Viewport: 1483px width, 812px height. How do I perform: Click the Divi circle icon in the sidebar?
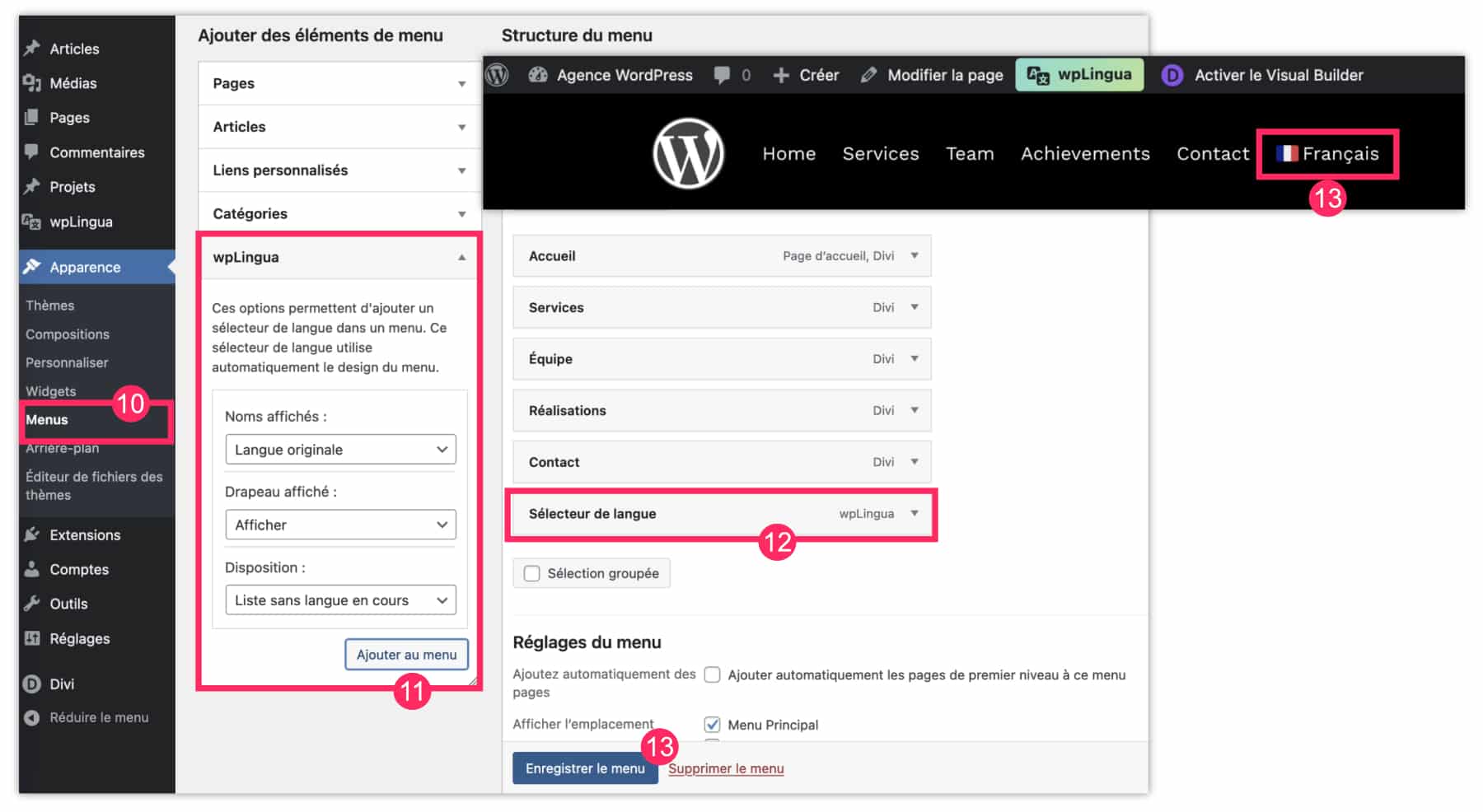[x=32, y=684]
